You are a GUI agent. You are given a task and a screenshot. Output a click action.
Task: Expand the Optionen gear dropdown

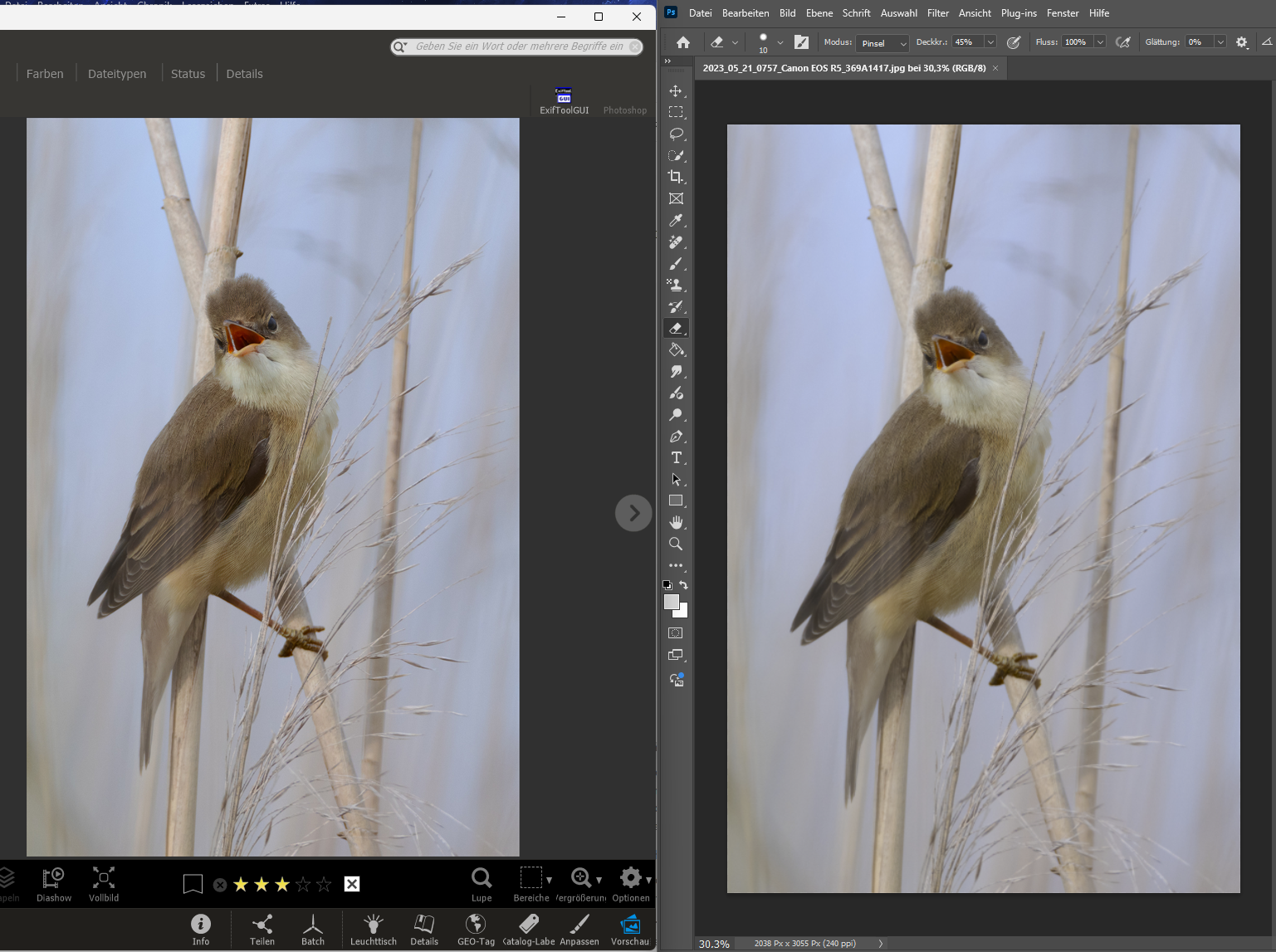(648, 880)
